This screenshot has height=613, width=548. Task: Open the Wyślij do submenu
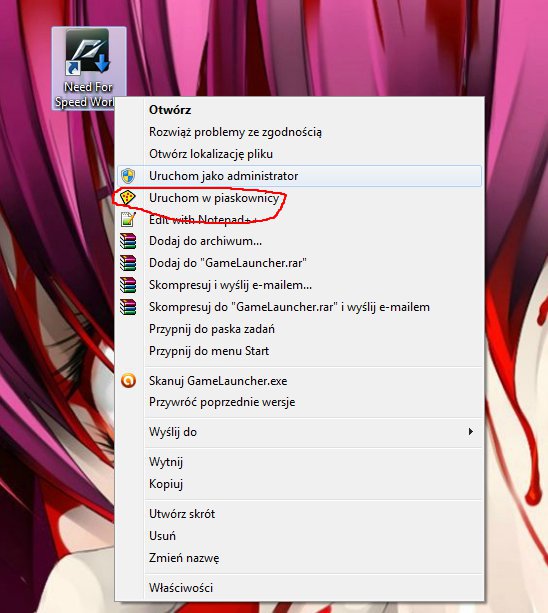[x=299, y=432]
